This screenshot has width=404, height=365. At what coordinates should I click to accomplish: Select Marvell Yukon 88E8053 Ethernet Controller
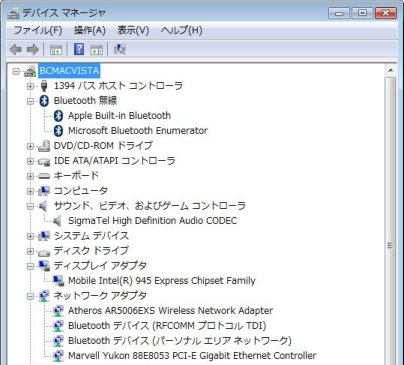(192, 356)
